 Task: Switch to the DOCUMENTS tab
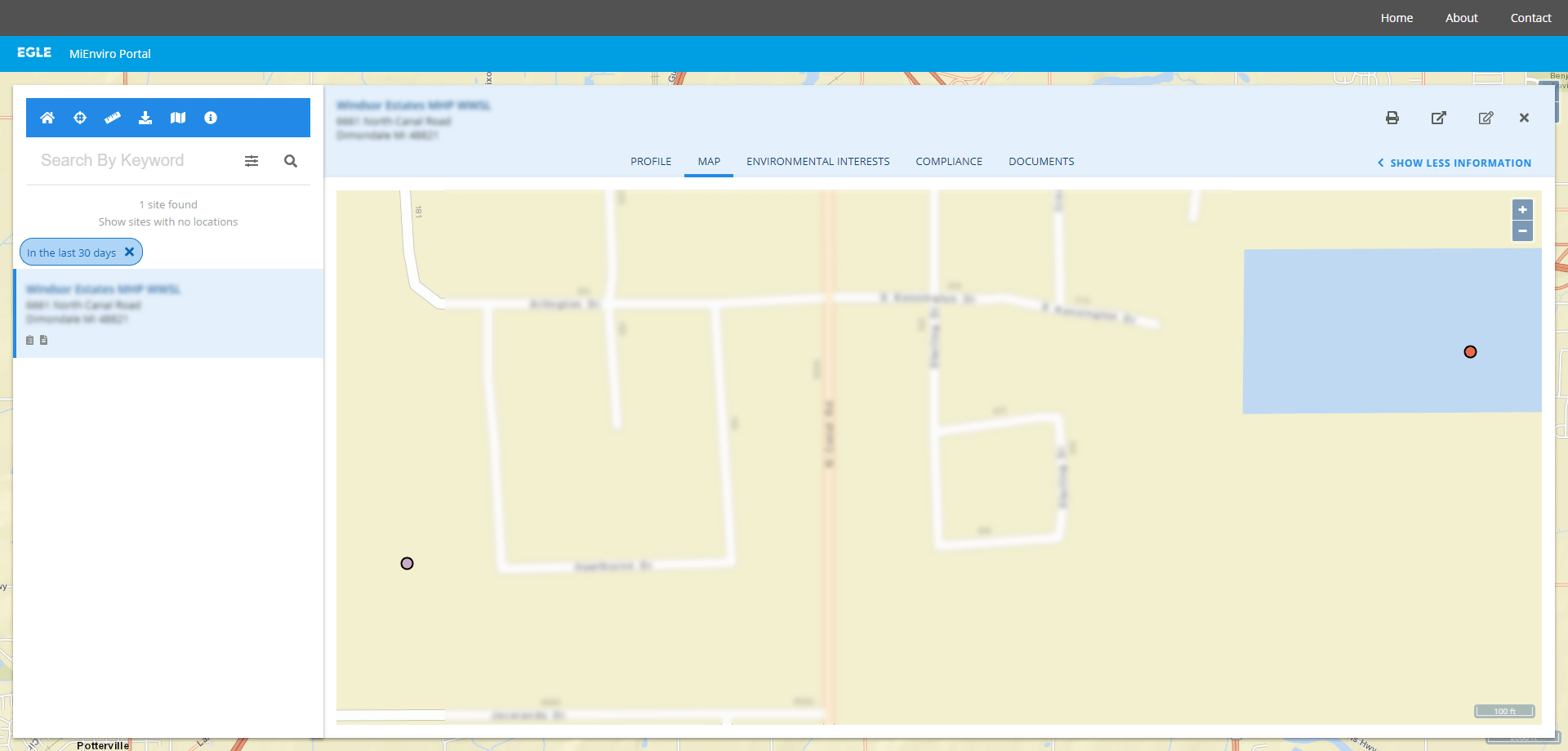tap(1041, 162)
